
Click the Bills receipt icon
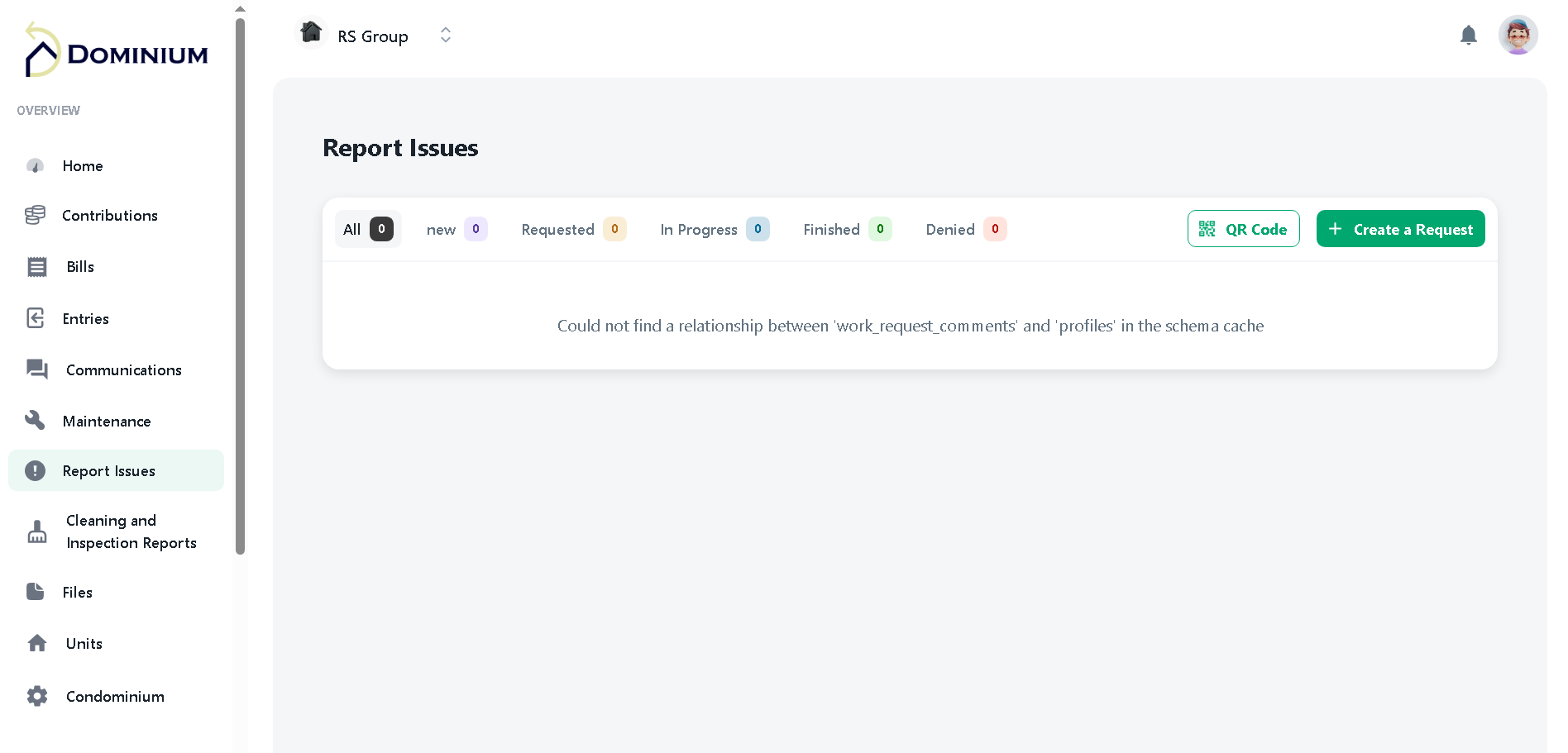tap(36, 266)
